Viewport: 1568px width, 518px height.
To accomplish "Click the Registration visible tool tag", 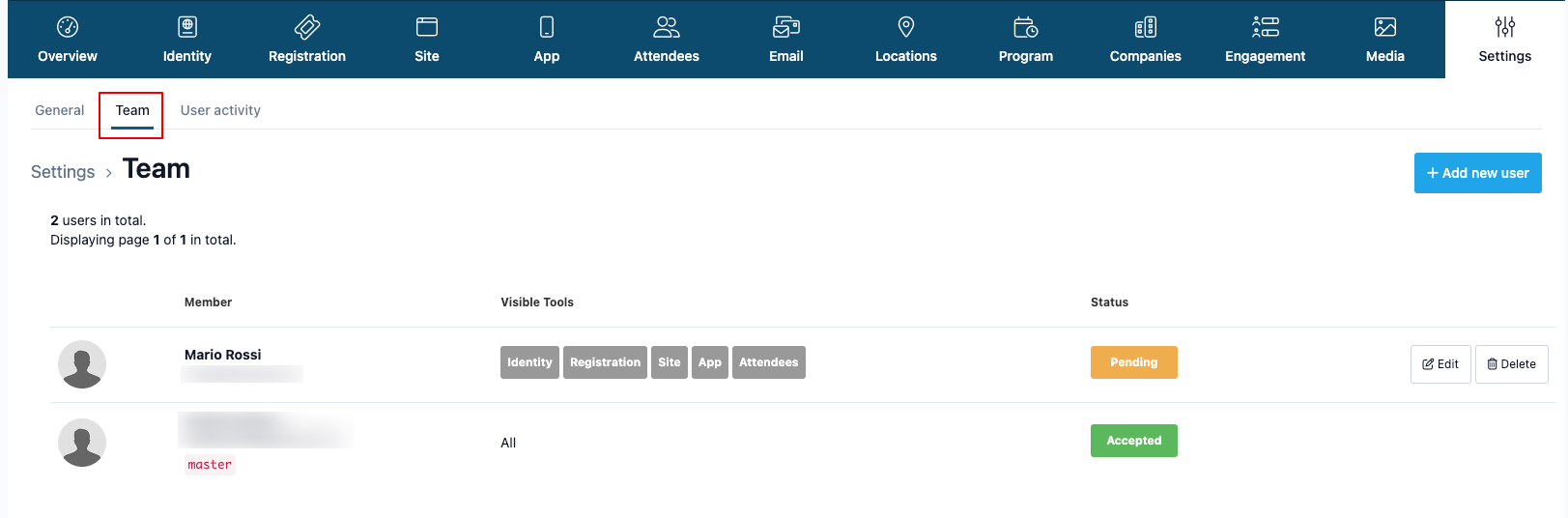I will [x=605, y=362].
